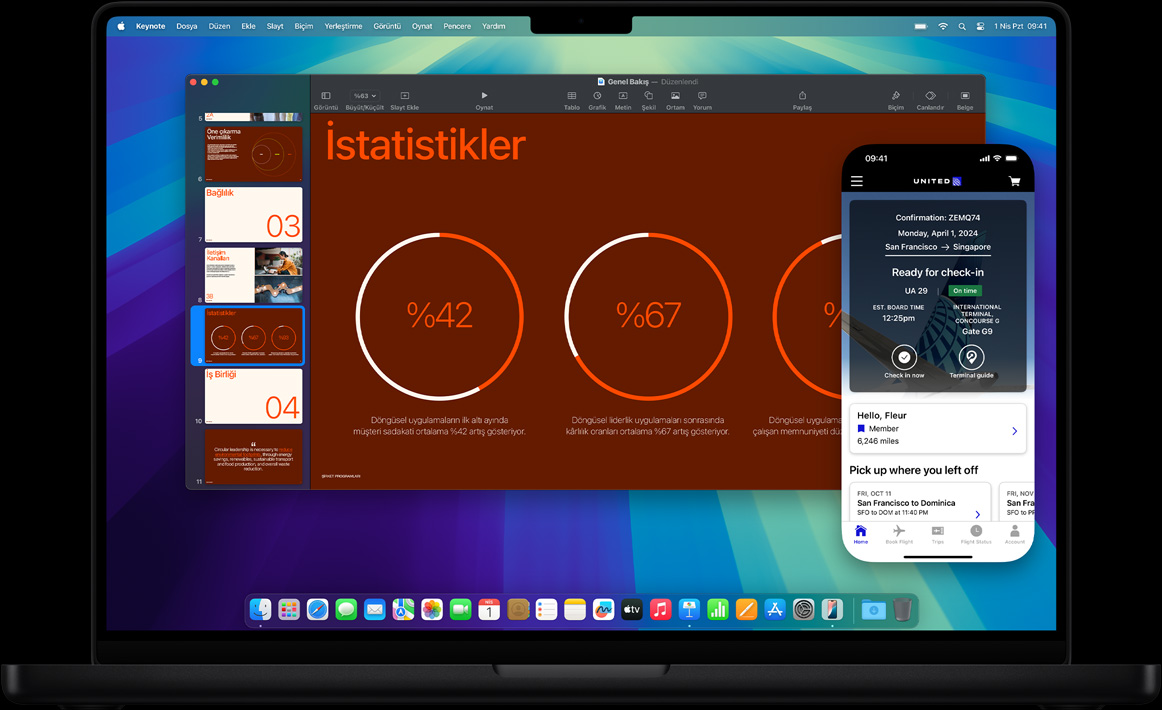Select the %42 circle chart

(439, 316)
